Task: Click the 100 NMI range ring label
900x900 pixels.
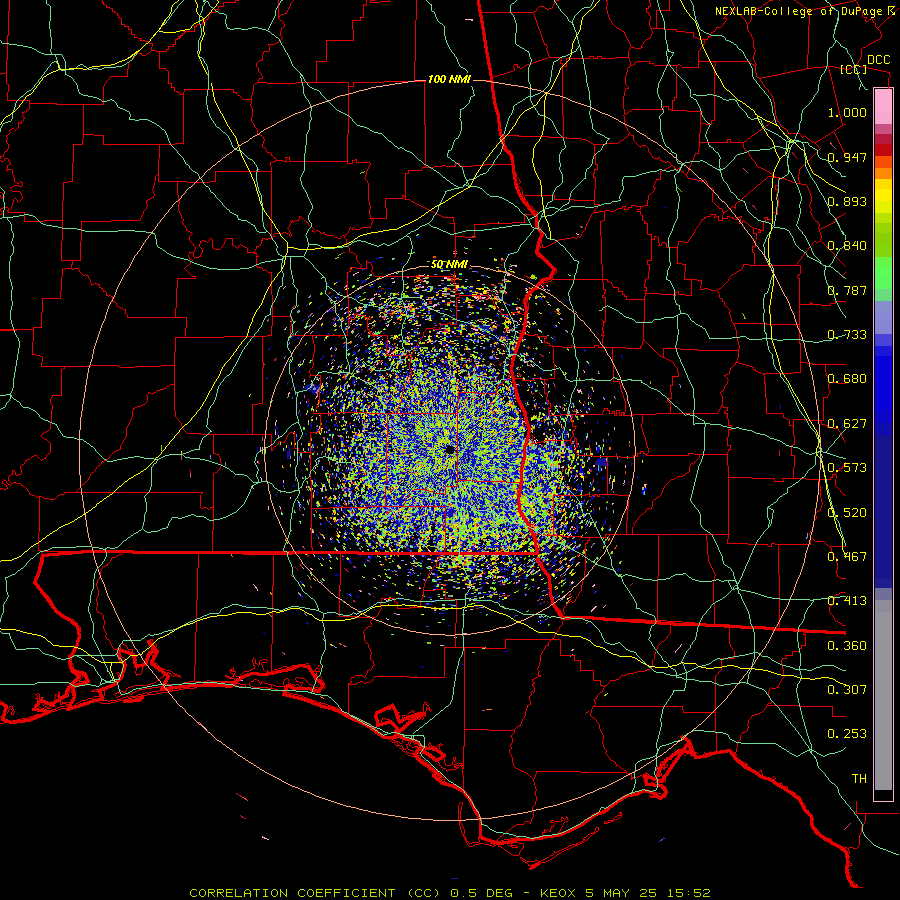Action: [449, 79]
